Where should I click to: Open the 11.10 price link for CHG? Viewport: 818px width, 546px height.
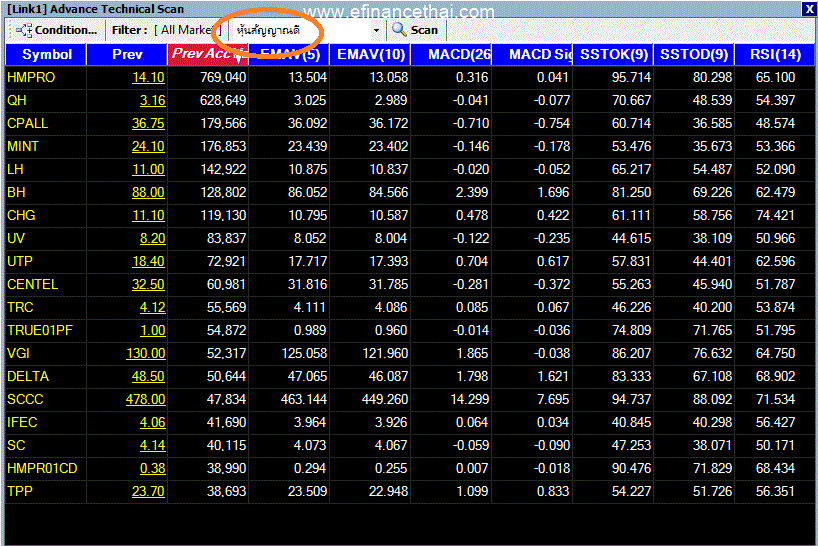pyautogui.click(x=148, y=215)
